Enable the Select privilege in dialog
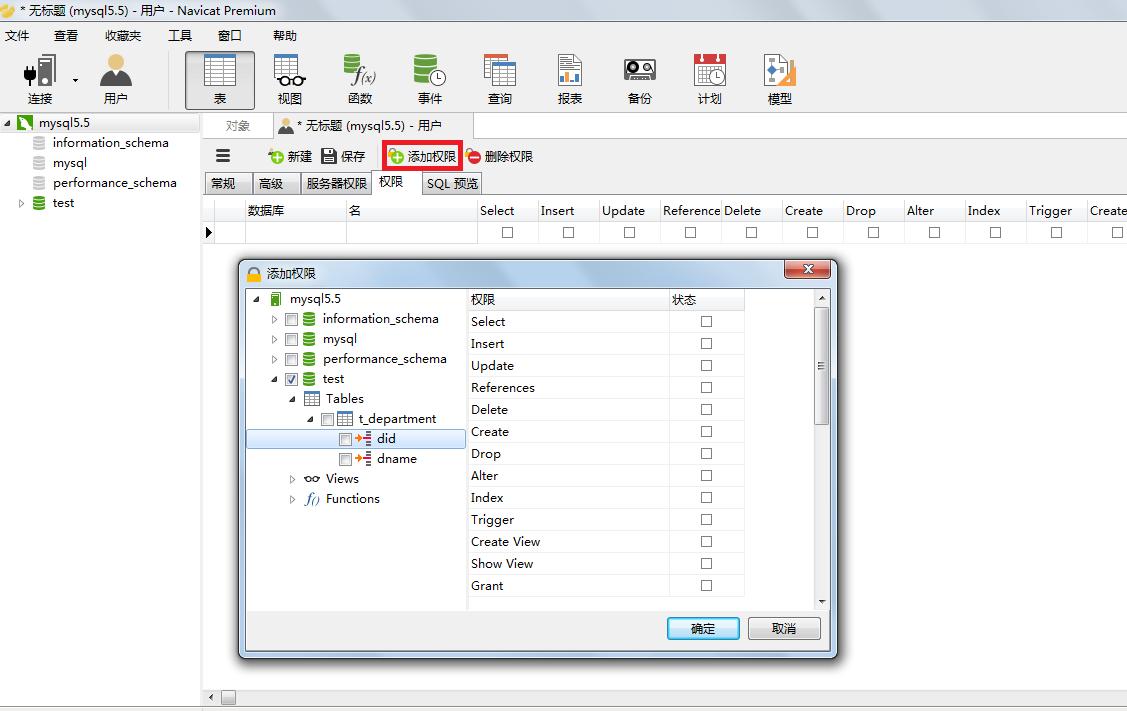1127x711 pixels. pos(707,321)
